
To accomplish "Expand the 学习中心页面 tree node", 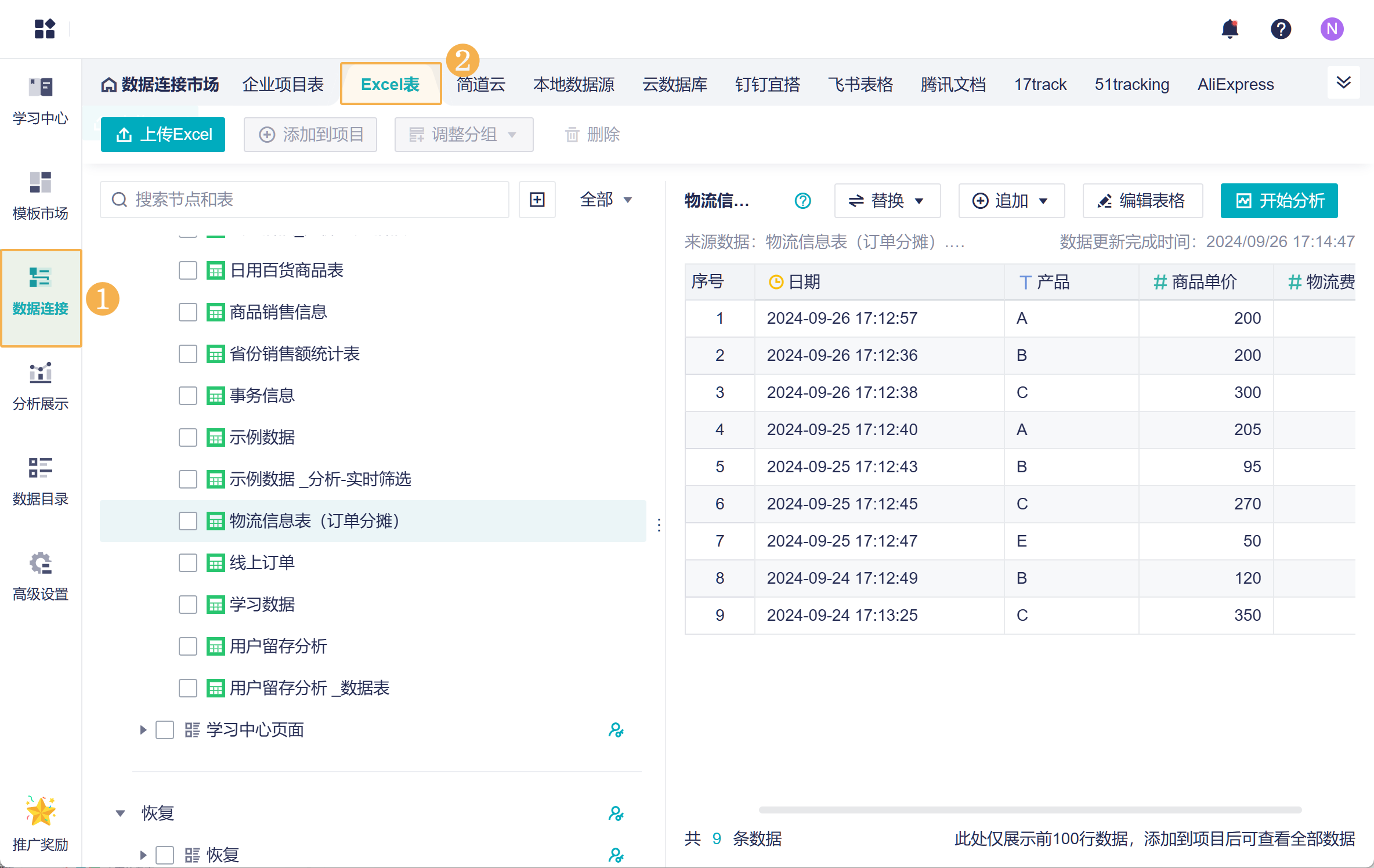I will point(143,730).
